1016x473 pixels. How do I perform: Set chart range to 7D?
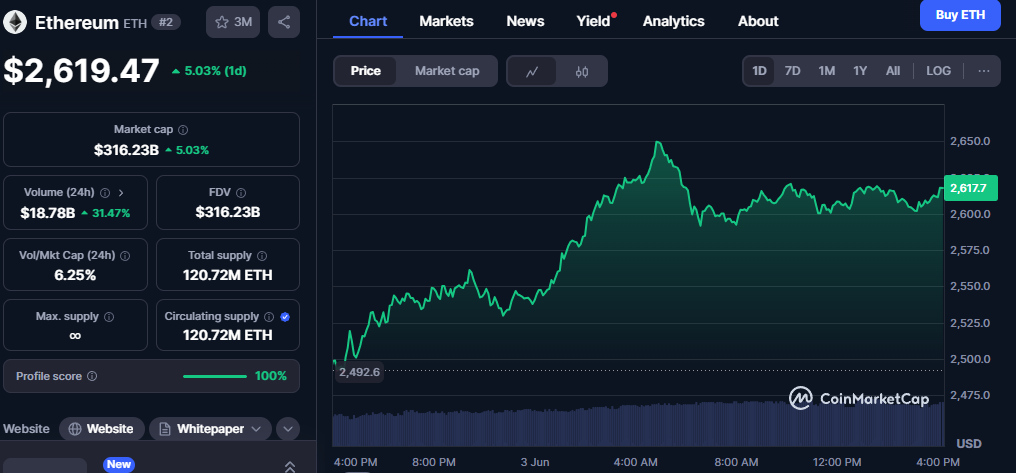pyautogui.click(x=792, y=71)
